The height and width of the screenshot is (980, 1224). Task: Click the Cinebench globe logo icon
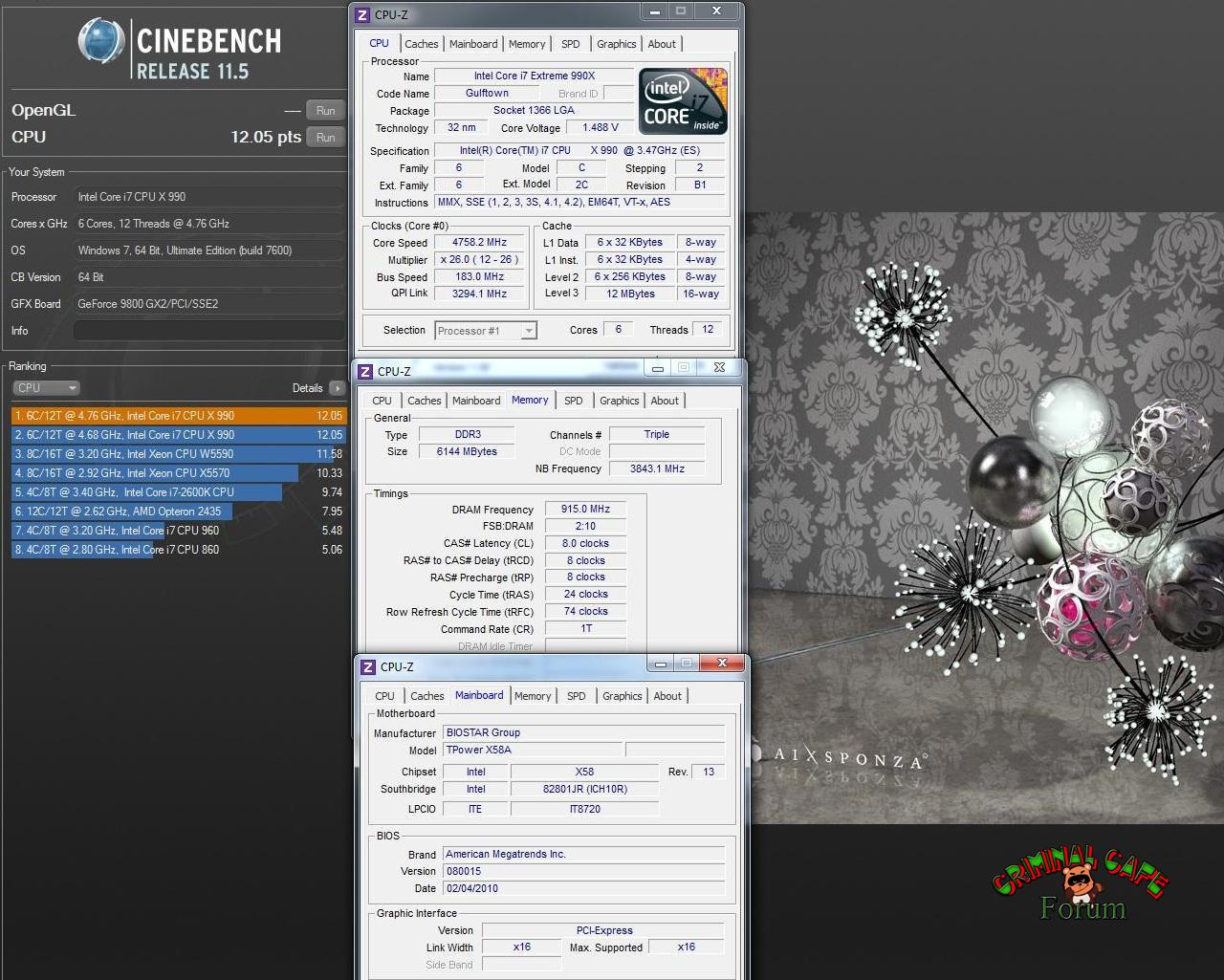point(101,42)
